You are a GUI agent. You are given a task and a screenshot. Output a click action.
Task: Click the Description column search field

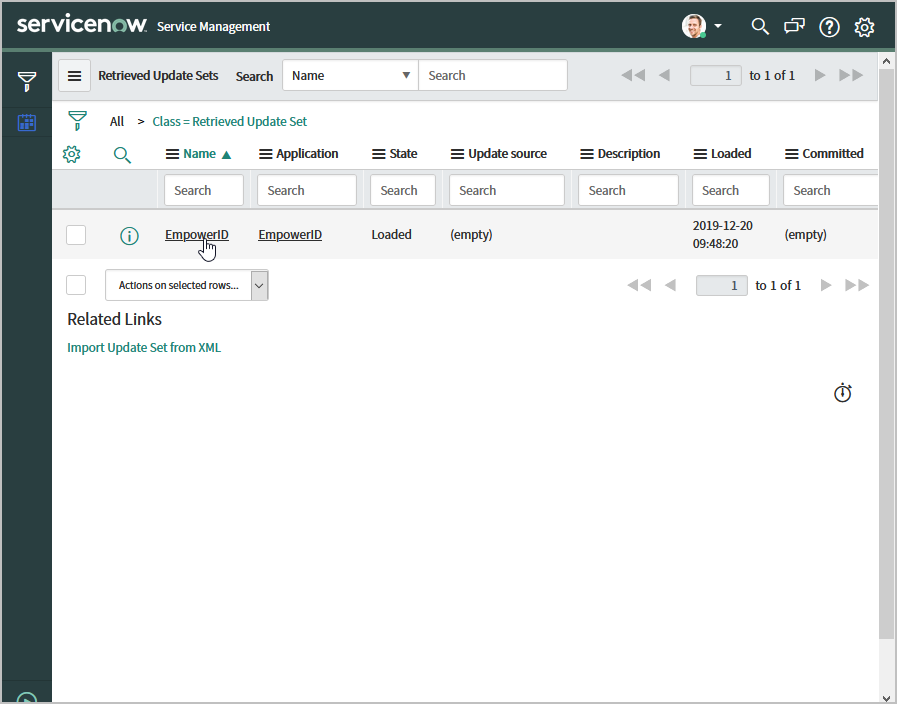pyautogui.click(x=628, y=190)
